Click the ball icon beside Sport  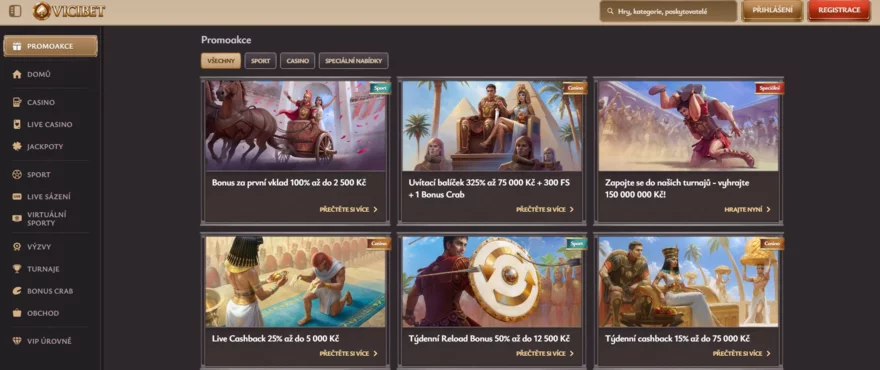click(17, 175)
